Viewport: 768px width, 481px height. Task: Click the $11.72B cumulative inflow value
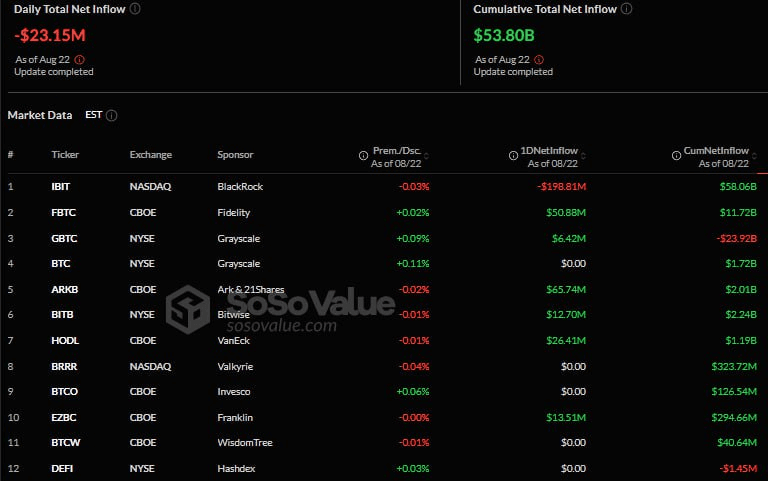pos(738,213)
